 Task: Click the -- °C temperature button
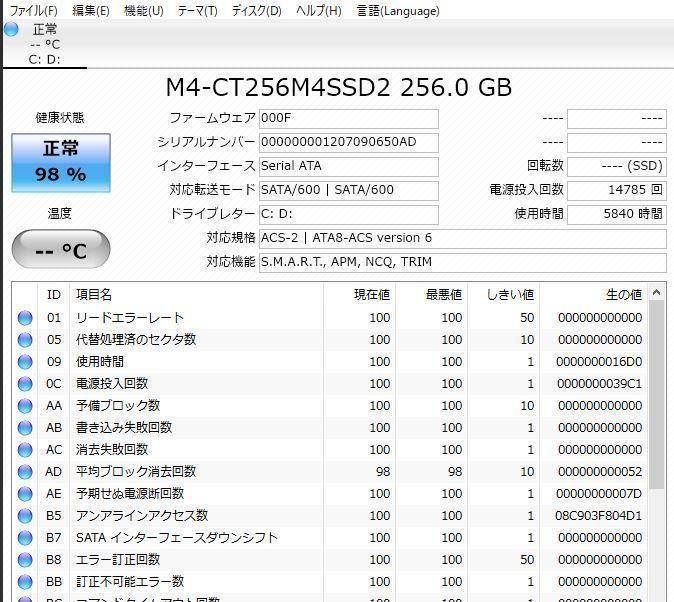pyautogui.click(x=61, y=250)
